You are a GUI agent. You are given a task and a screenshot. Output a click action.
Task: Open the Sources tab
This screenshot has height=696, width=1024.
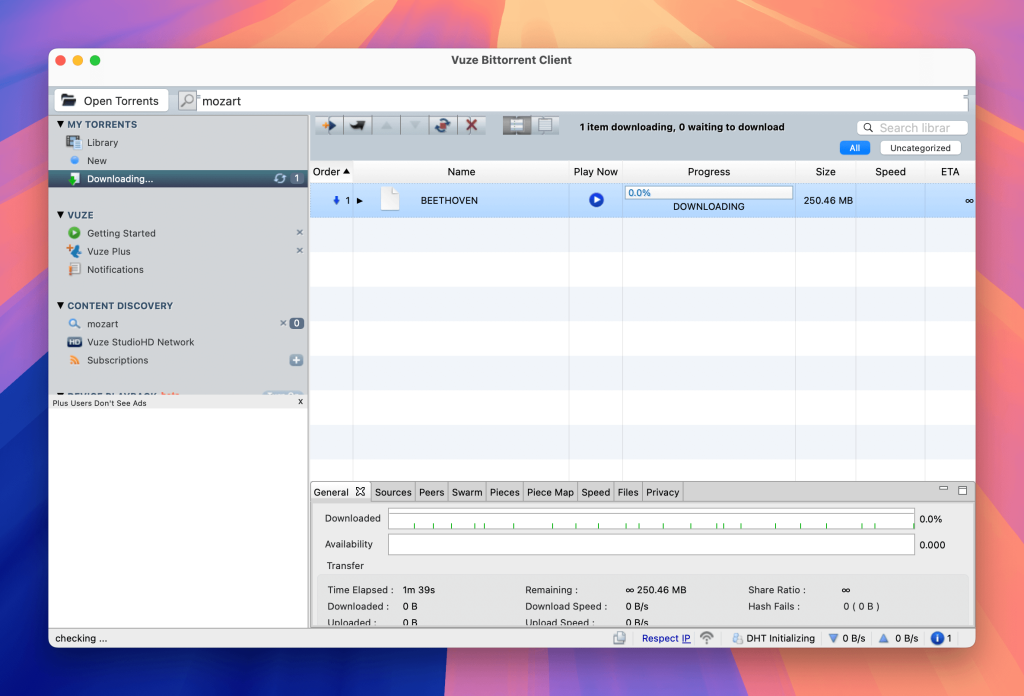(x=393, y=492)
